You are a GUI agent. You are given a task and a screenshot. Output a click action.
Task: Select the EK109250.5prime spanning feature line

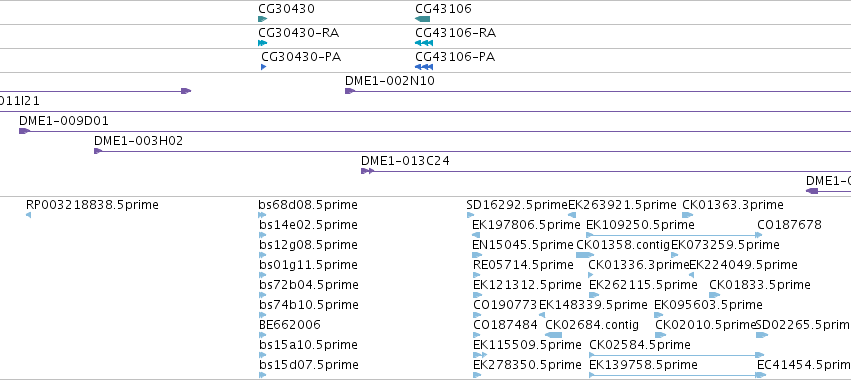click(x=674, y=235)
